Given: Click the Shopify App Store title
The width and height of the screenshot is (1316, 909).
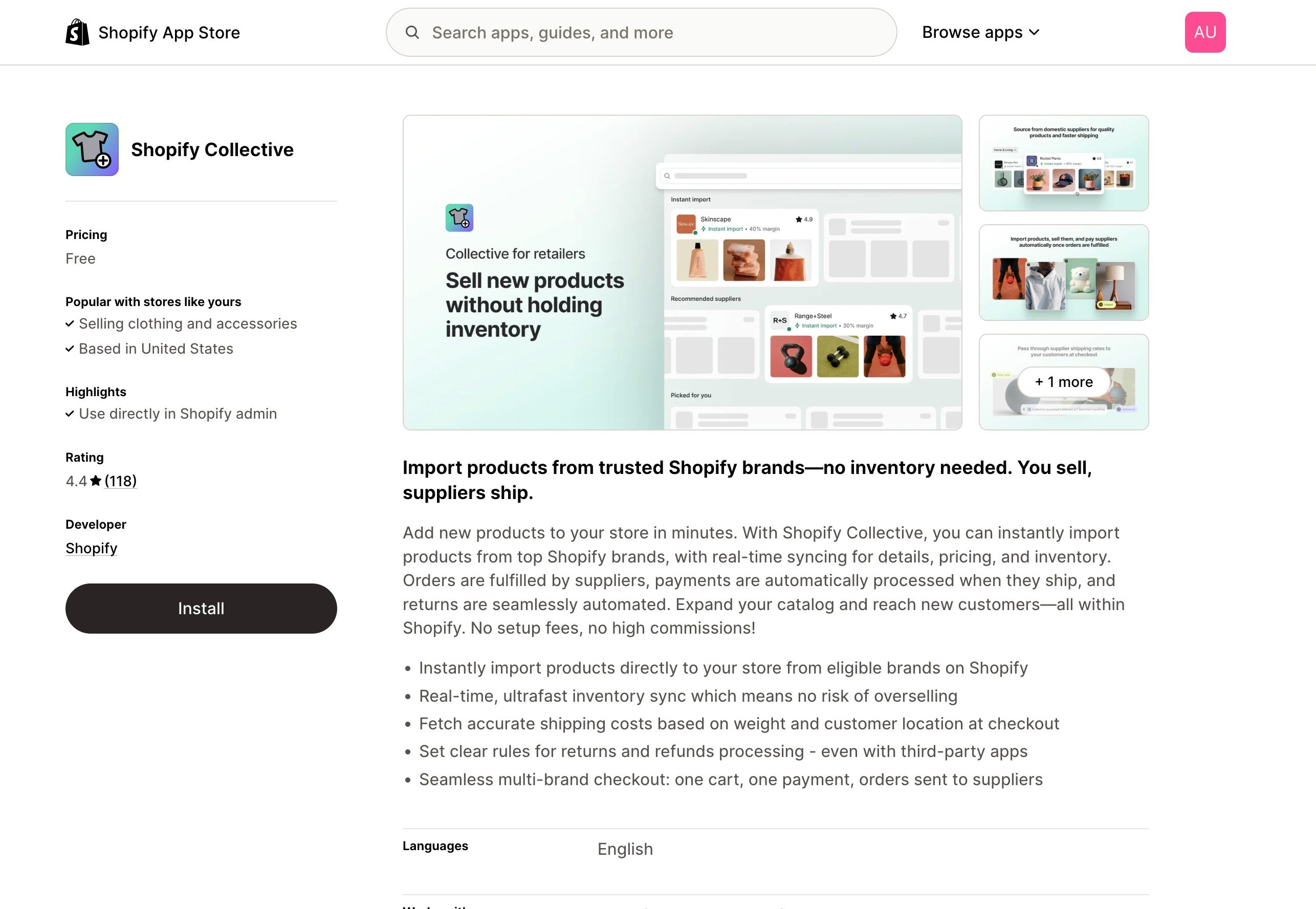Looking at the screenshot, I should [169, 32].
